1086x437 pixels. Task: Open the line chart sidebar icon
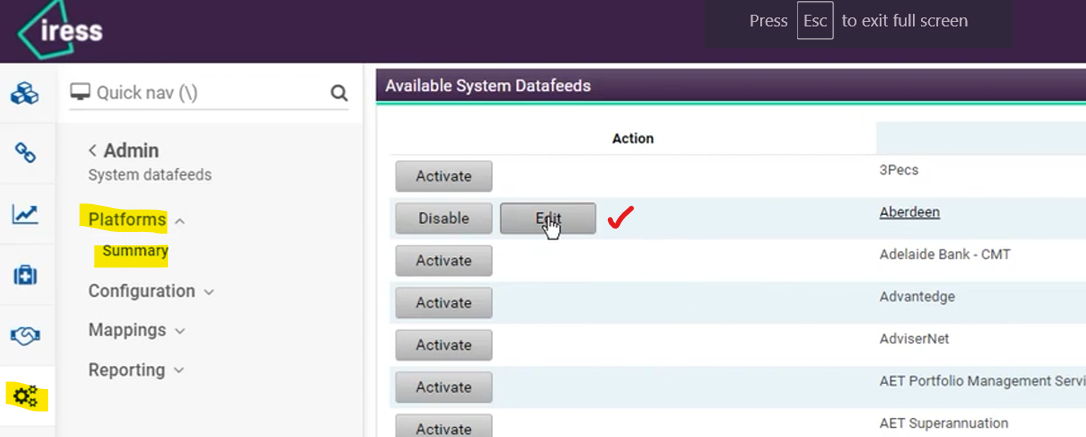pos(25,214)
